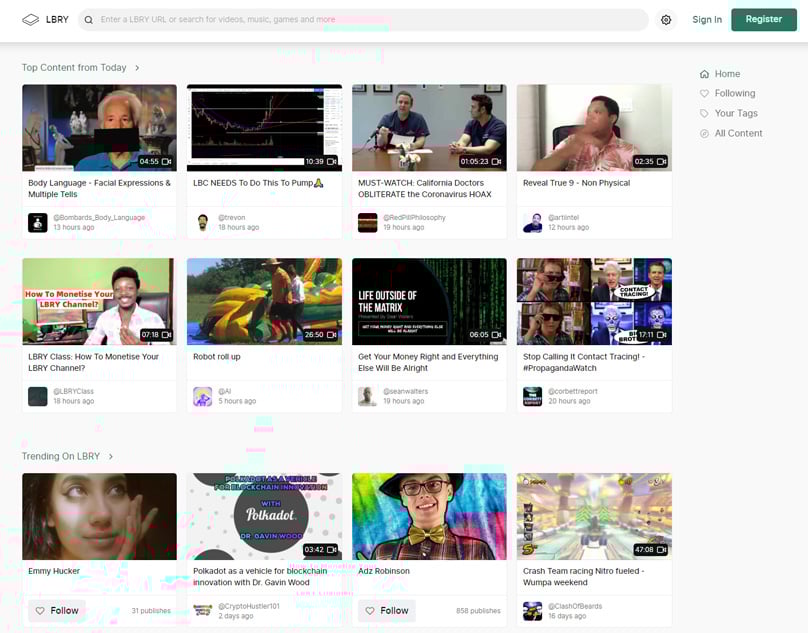Open the @AI channel avatar
This screenshot has height=633, width=808.
[x=203, y=396]
